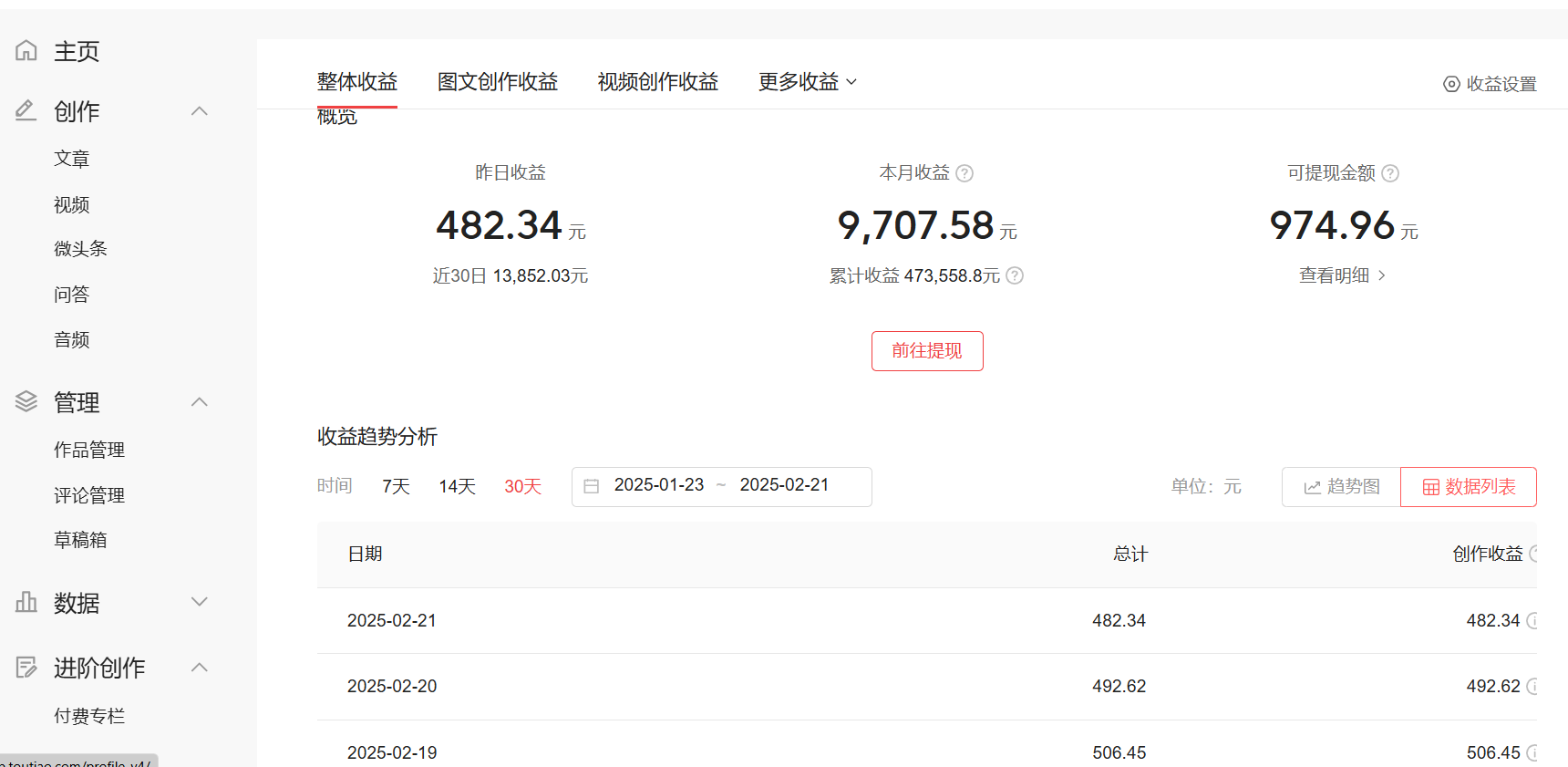The height and width of the screenshot is (767, 1568).
Task: Click the 2025-02-21 date cell
Action: point(392,620)
